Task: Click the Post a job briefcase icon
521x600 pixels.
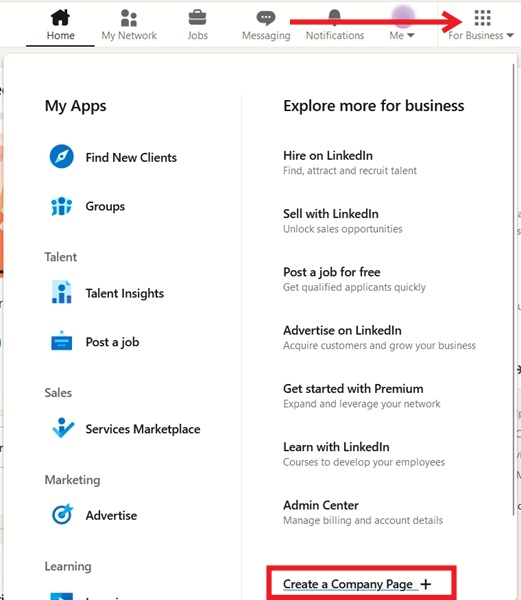Action: (x=62, y=341)
